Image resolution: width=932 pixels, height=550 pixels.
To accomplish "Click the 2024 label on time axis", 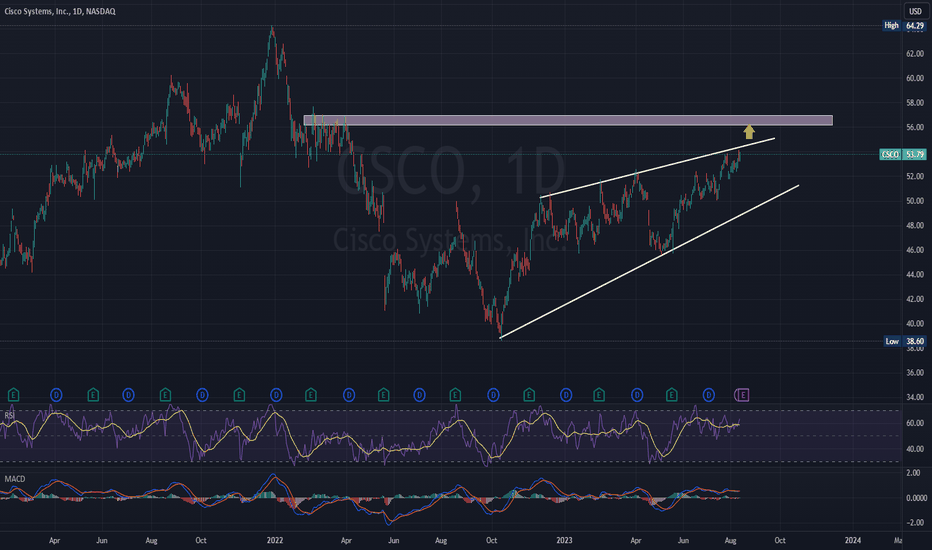I will tap(853, 540).
